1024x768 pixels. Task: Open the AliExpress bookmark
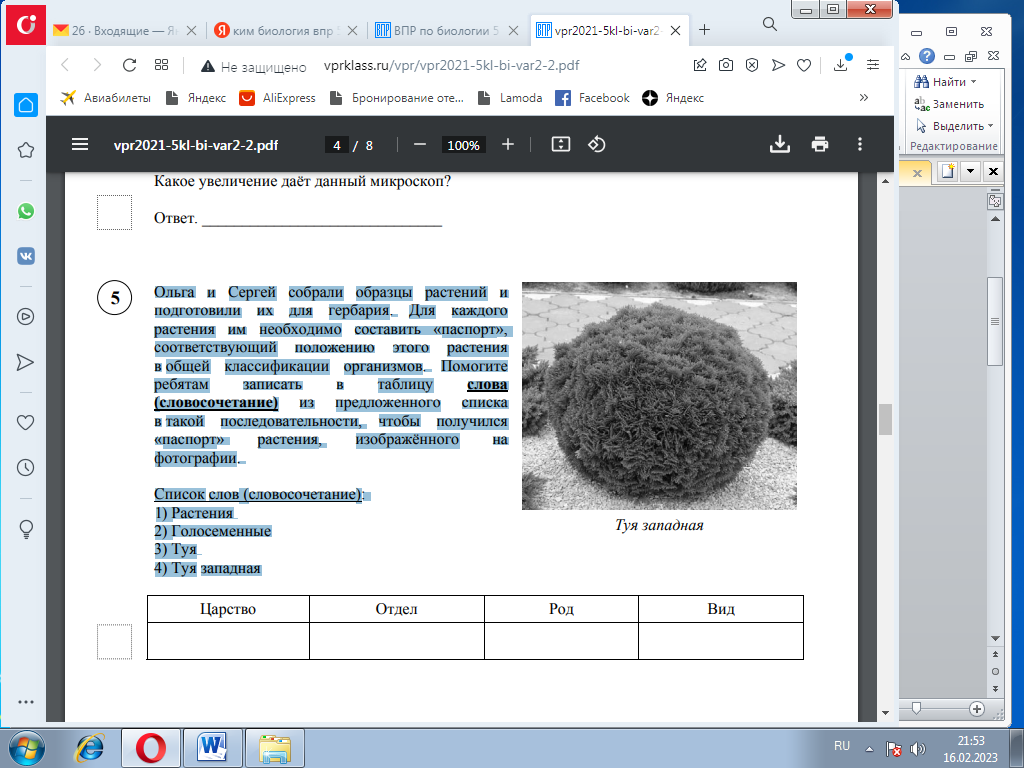[277, 98]
